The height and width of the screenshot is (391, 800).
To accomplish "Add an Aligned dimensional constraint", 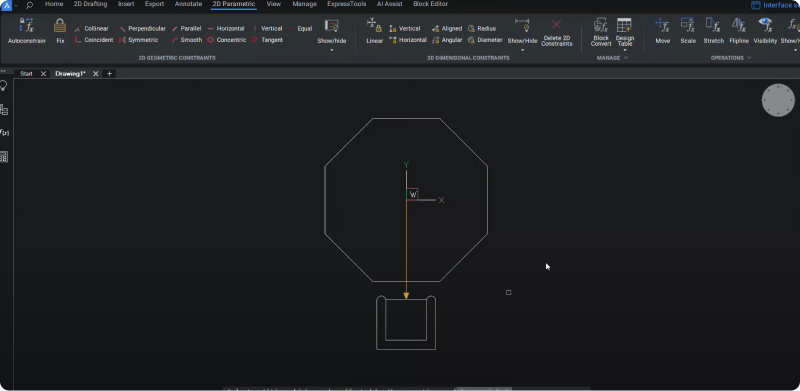I will point(447,29).
